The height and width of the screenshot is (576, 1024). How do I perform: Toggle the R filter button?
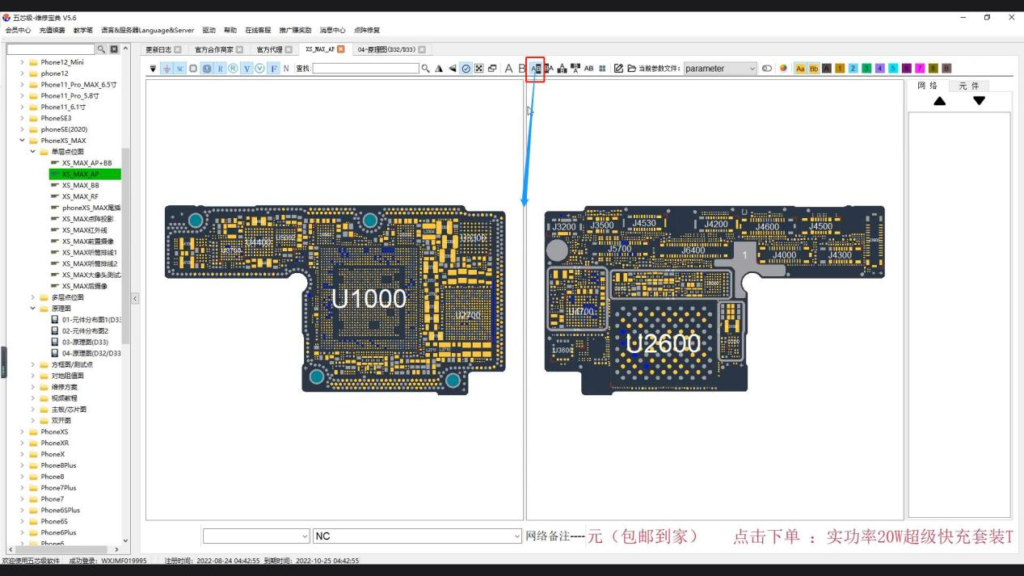click(x=220, y=69)
